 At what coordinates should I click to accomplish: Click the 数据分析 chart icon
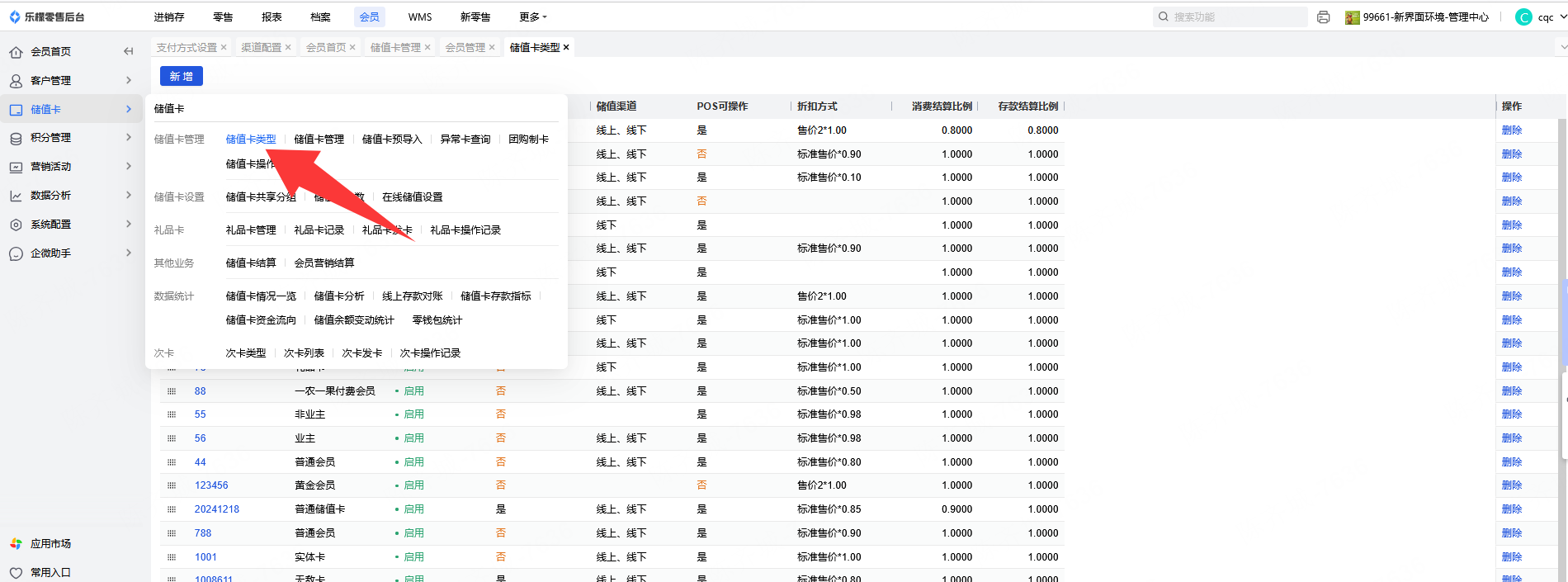[16, 196]
